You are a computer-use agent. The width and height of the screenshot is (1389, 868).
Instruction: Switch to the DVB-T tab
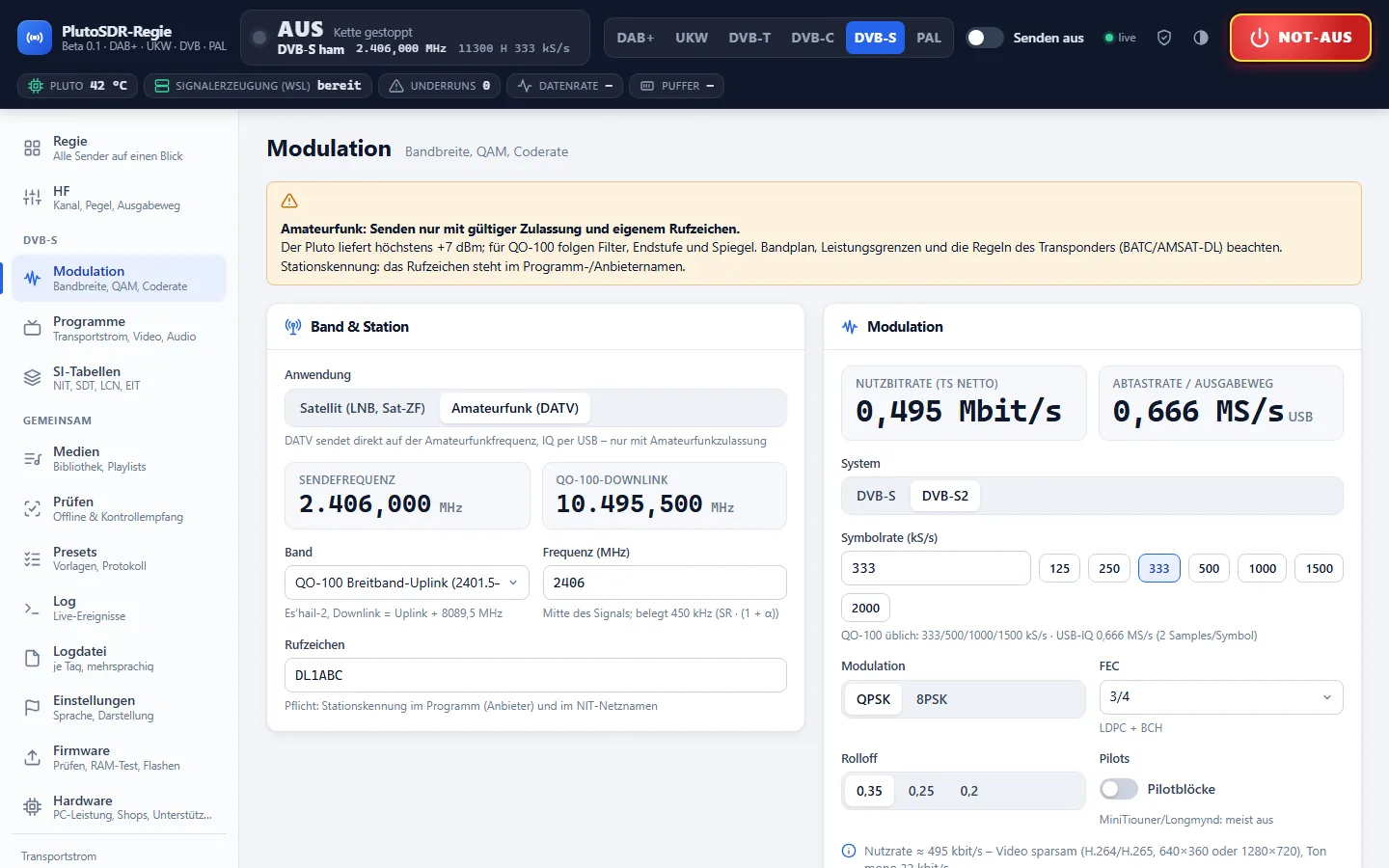pyautogui.click(x=749, y=38)
